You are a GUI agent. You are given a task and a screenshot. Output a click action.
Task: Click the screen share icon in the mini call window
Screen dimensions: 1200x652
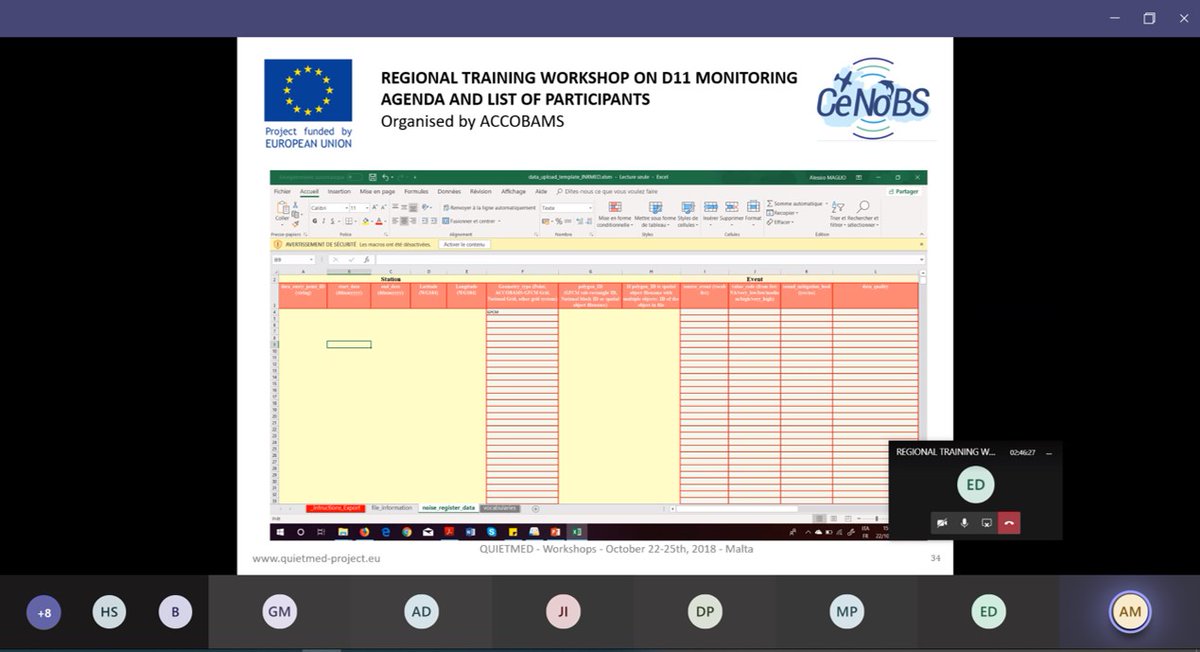pos(986,522)
